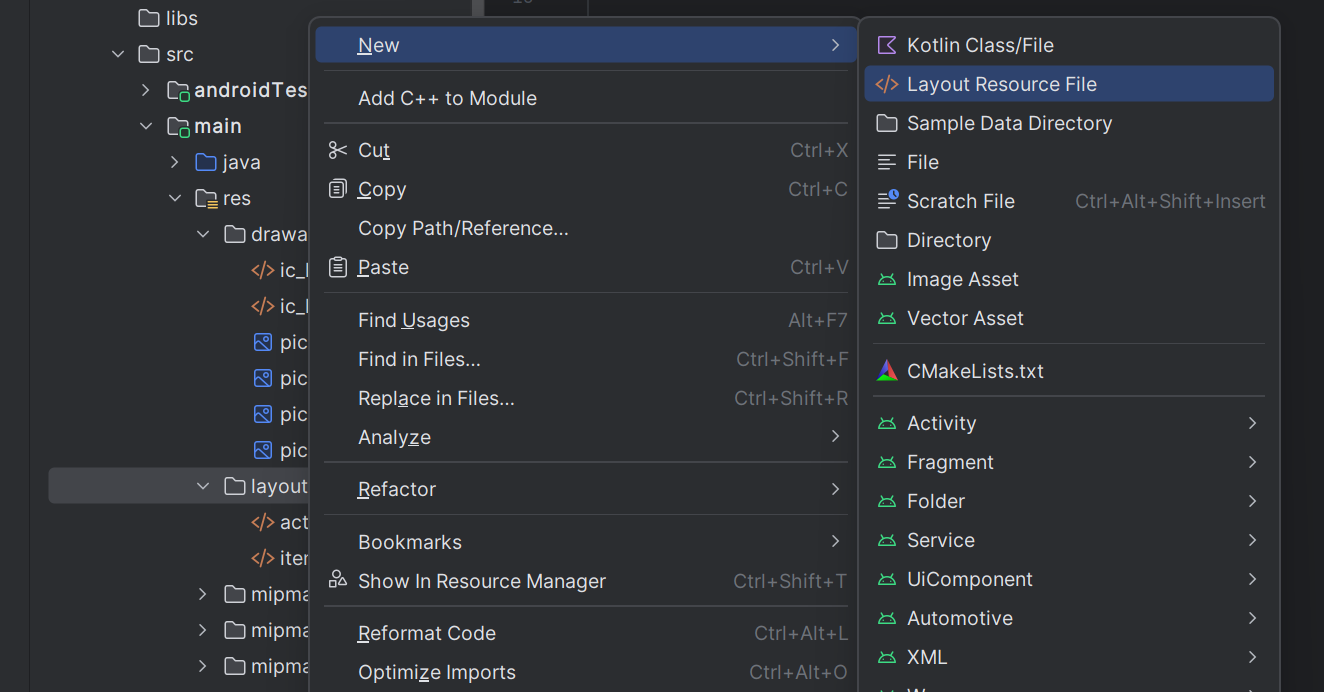1324x692 pixels.
Task: Click the Paste clipboard icon
Action: 338,267
